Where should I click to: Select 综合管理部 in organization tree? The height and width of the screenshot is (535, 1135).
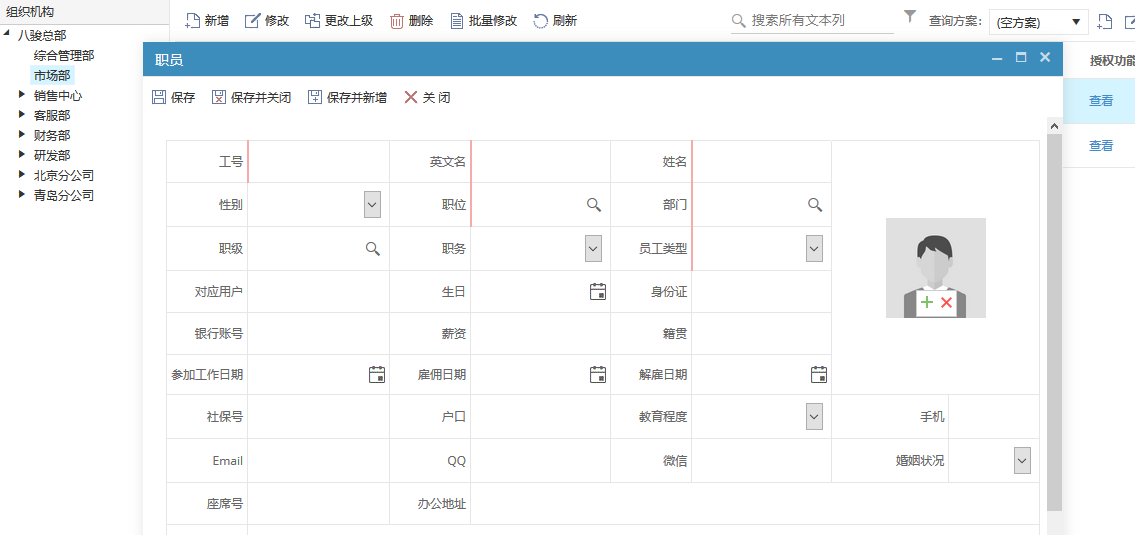64,56
